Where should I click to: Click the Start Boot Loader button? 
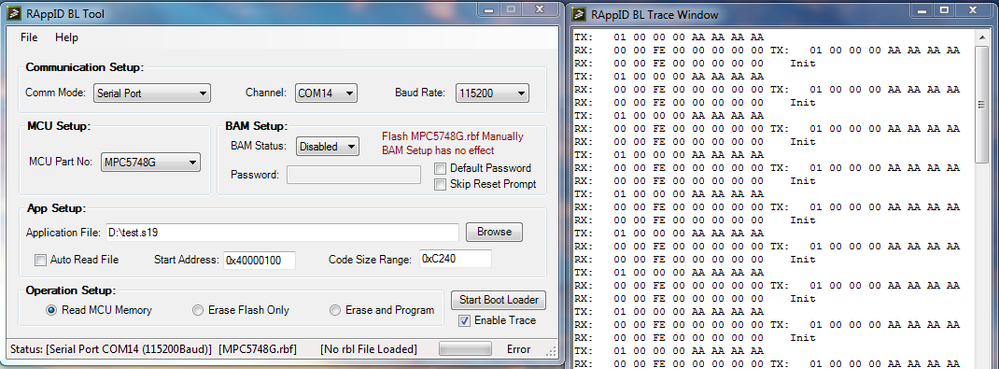point(498,300)
